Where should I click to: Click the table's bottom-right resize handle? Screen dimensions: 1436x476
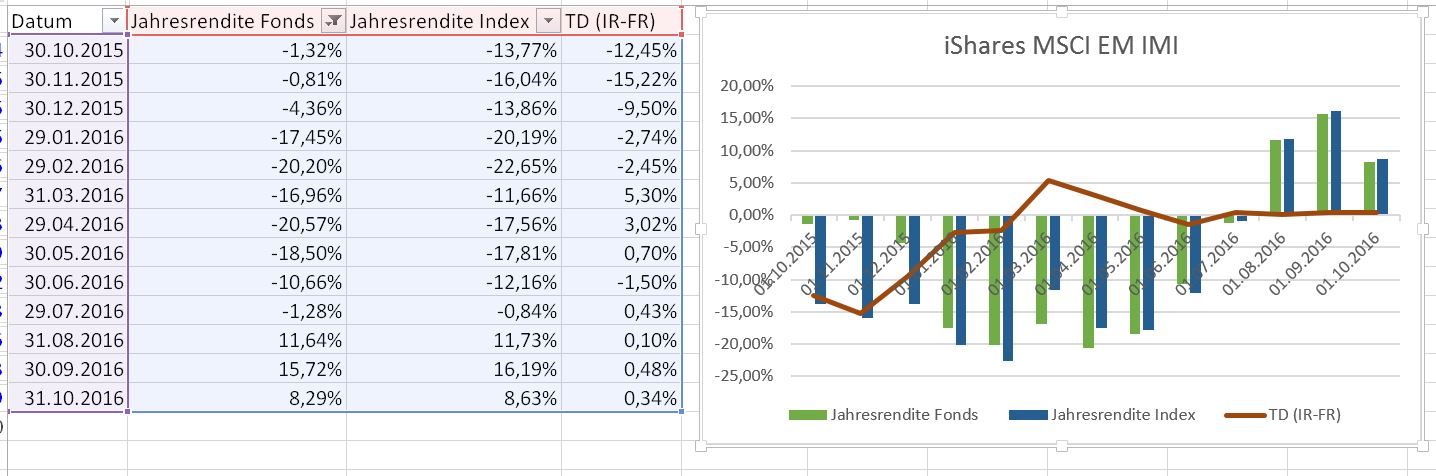[x=682, y=411]
